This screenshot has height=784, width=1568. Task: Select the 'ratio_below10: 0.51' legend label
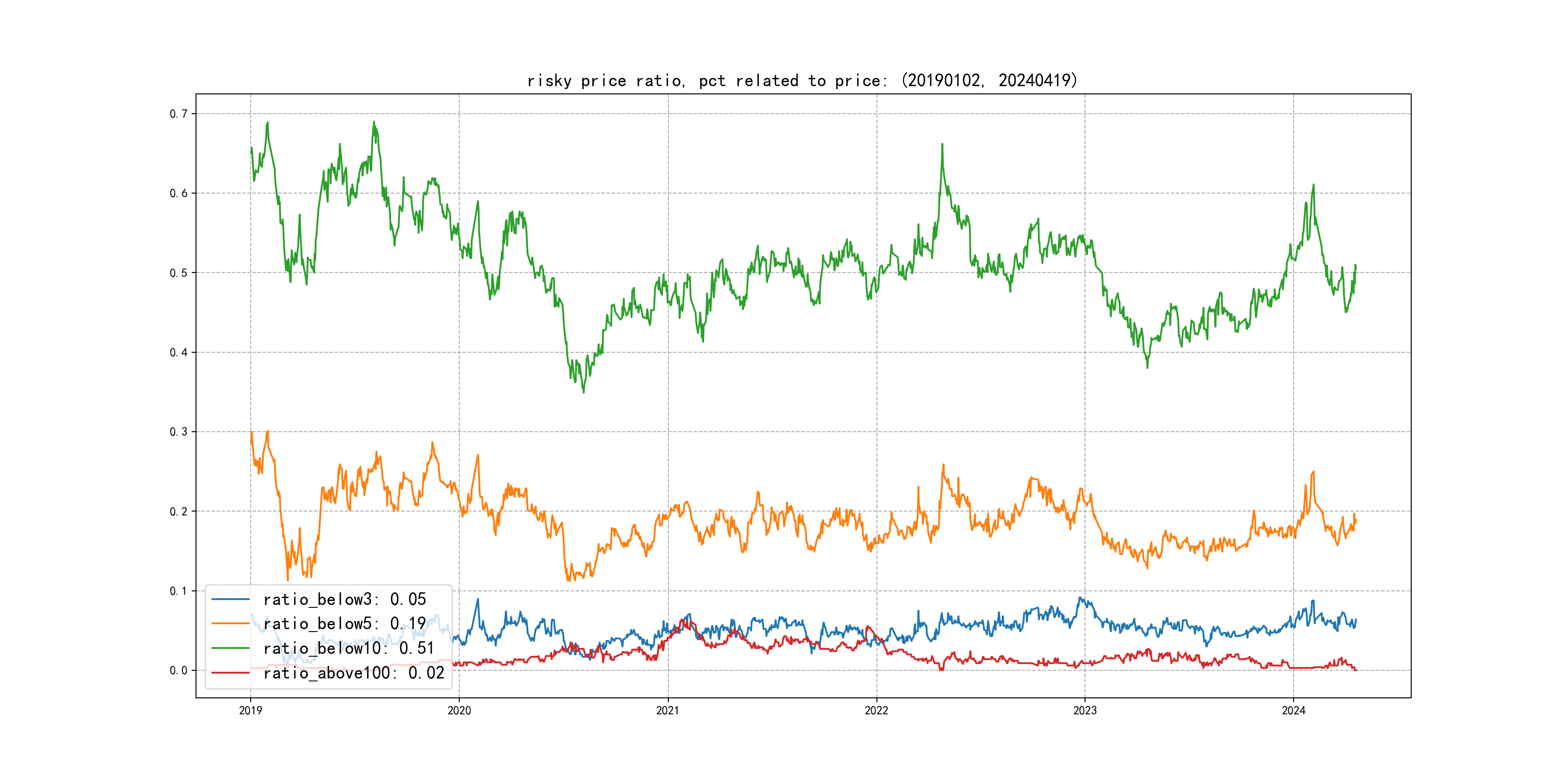[x=349, y=648]
